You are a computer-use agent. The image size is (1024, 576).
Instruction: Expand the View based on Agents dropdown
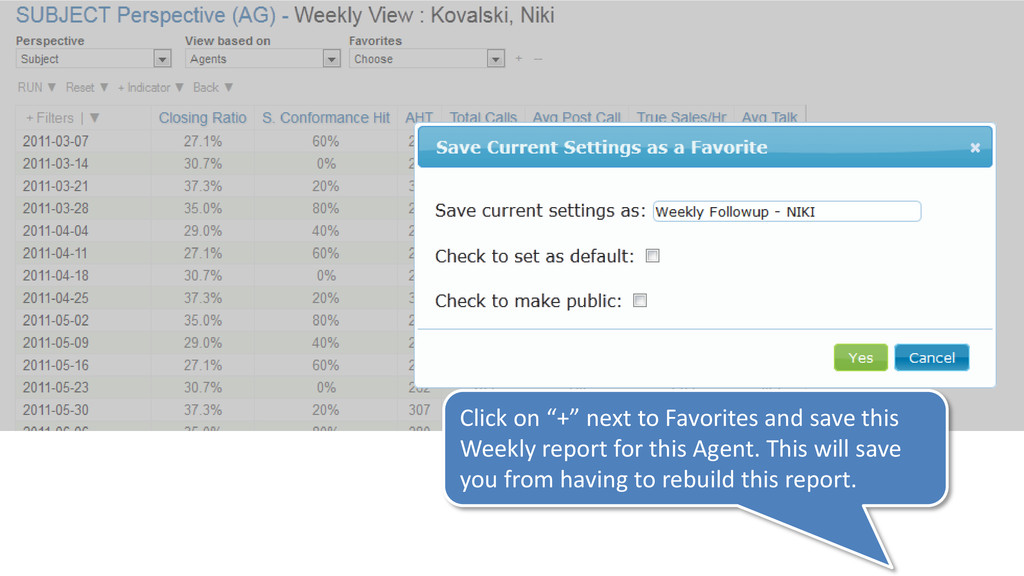pos(332,59)
